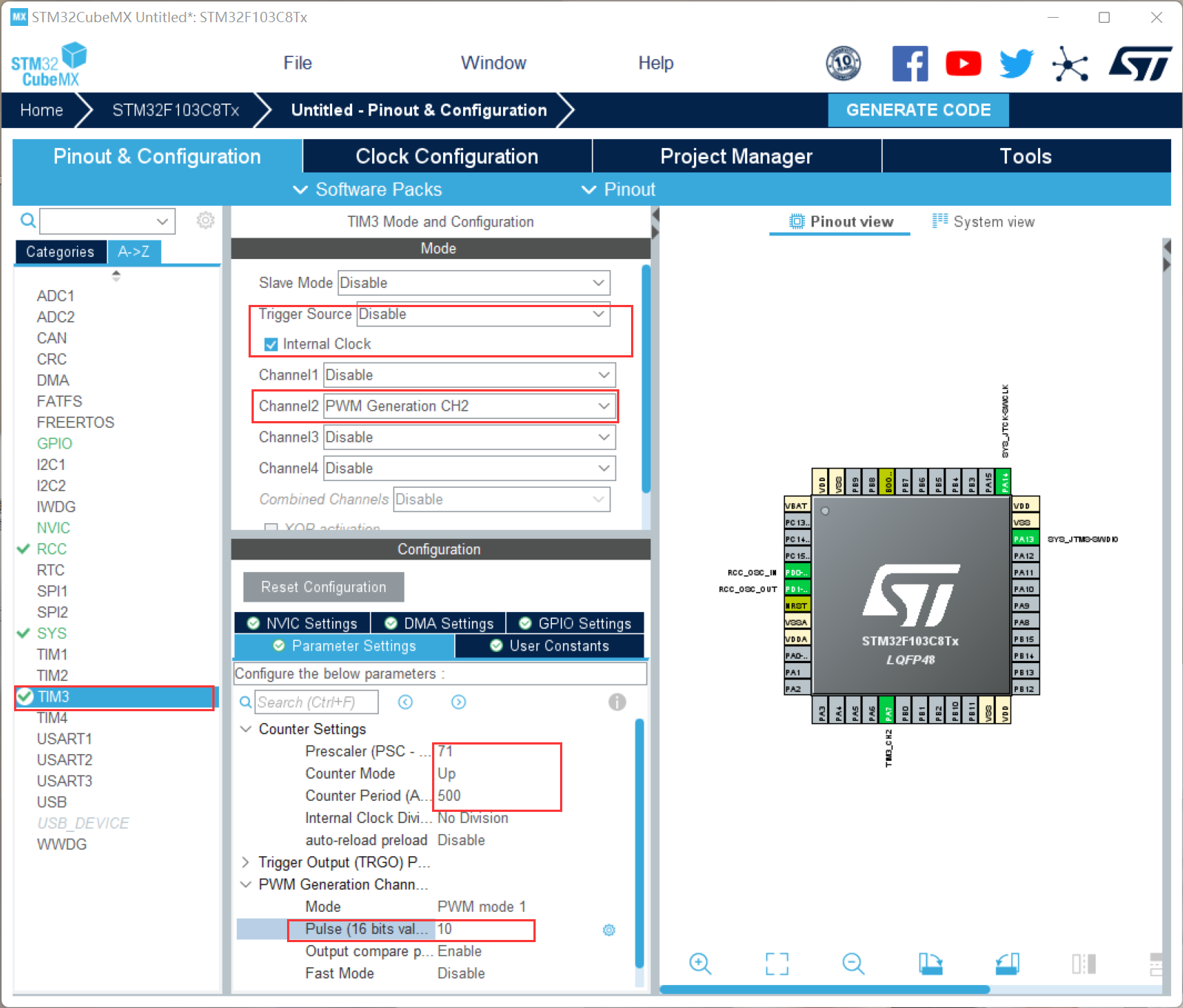This screenshot has height=1008, width=1183.
Task: Collapse the left panel splitter arrow
Action: tap(655, 214)
